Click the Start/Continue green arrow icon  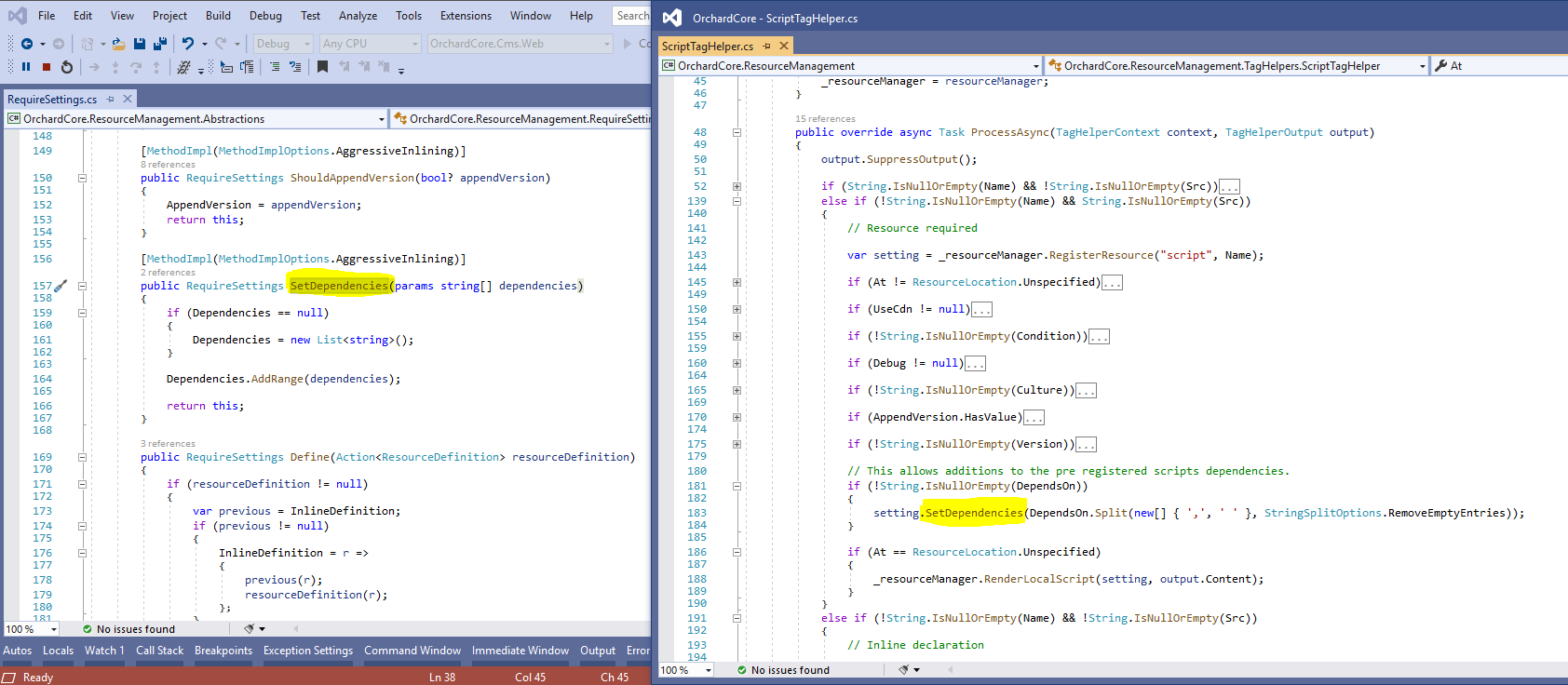(628, 44)
